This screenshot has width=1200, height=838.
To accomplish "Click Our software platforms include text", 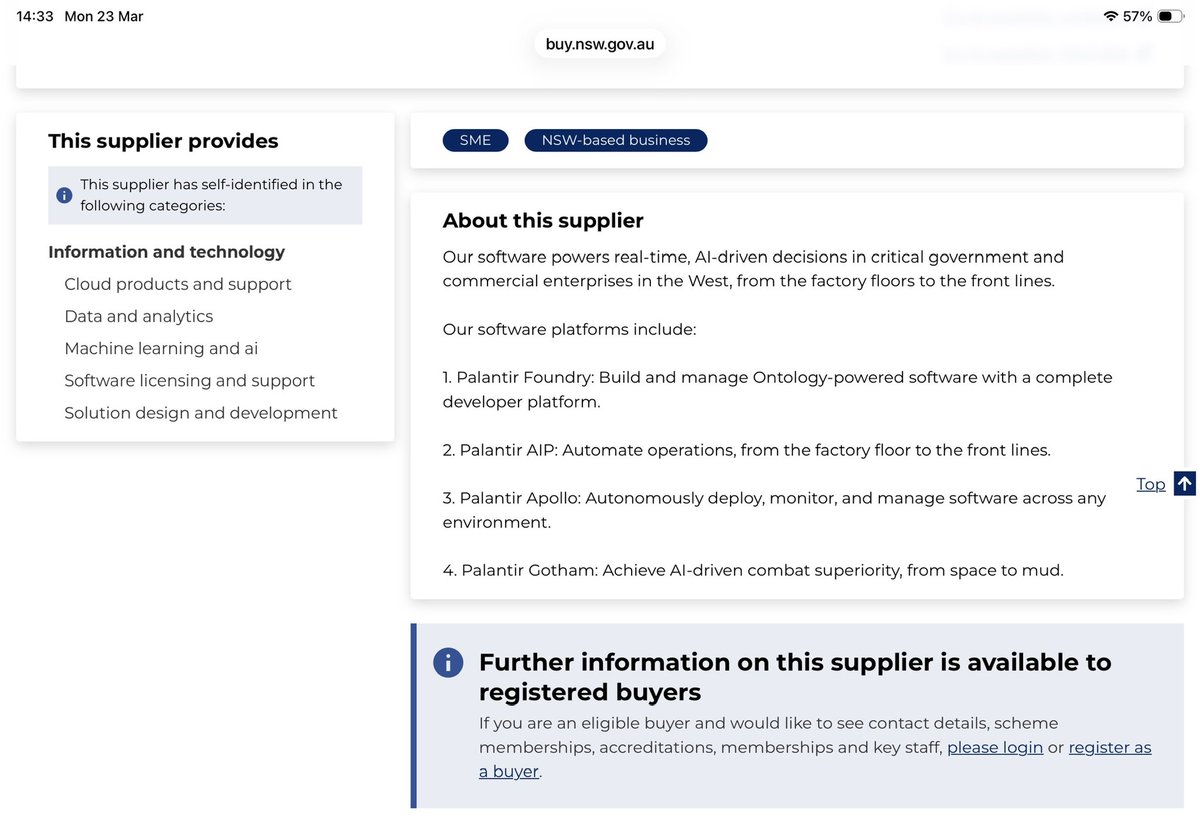I will 569,329.
